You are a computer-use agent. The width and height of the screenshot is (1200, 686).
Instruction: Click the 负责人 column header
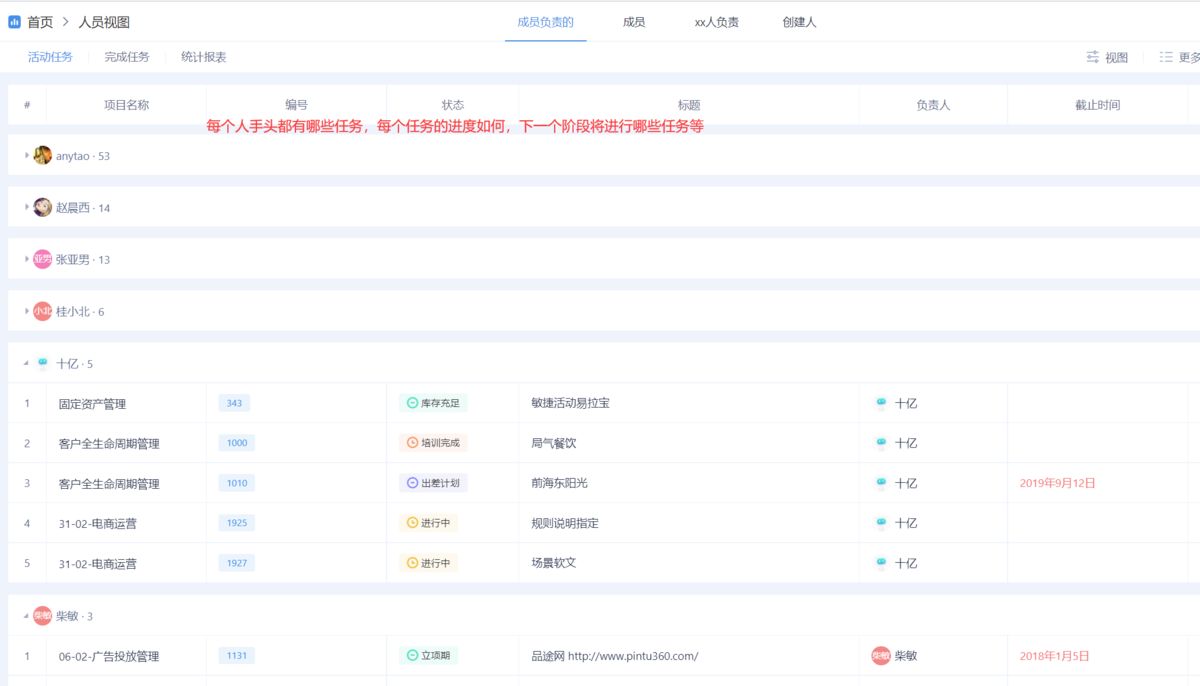coord(933,105)
